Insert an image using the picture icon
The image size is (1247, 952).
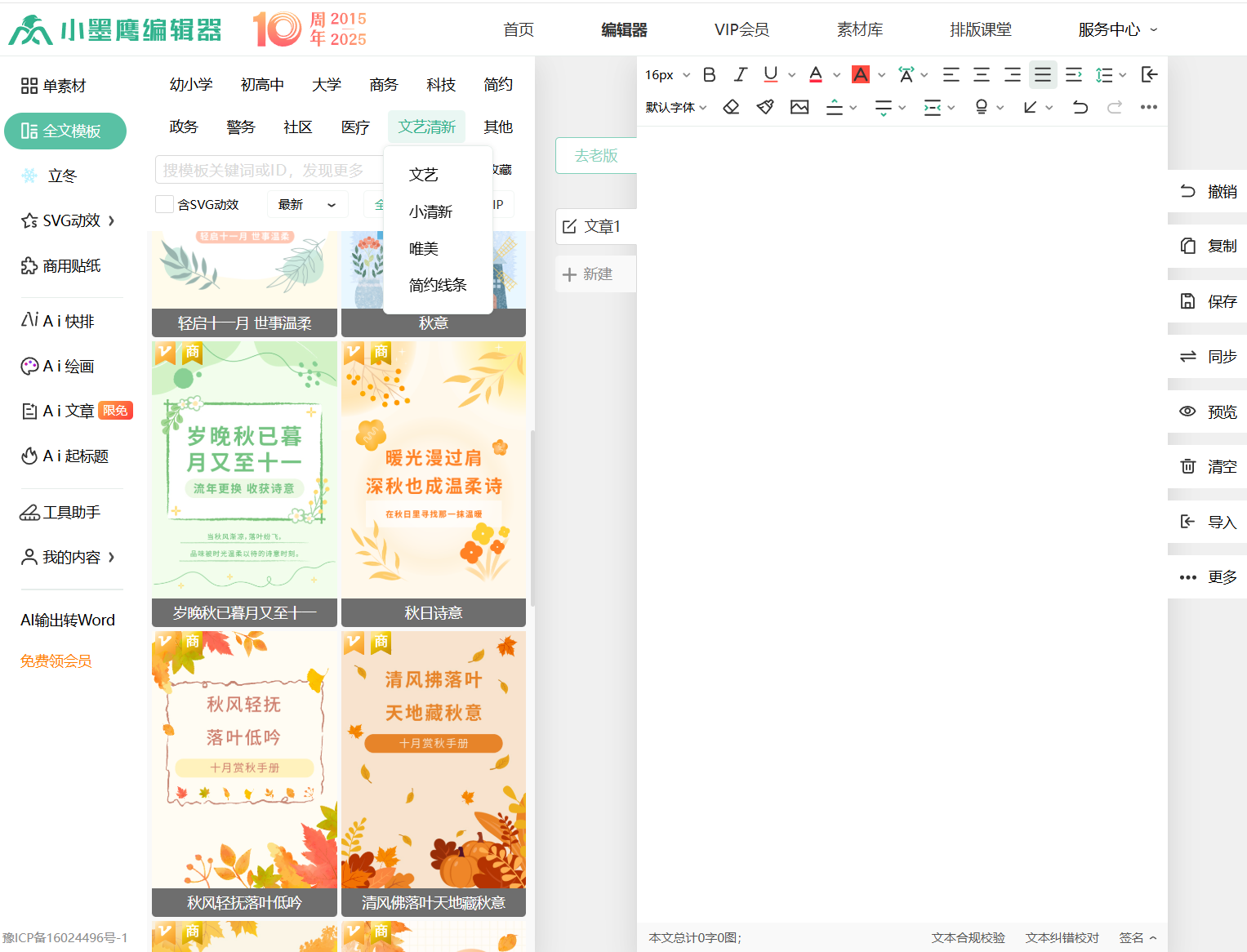tap(799, 107)
